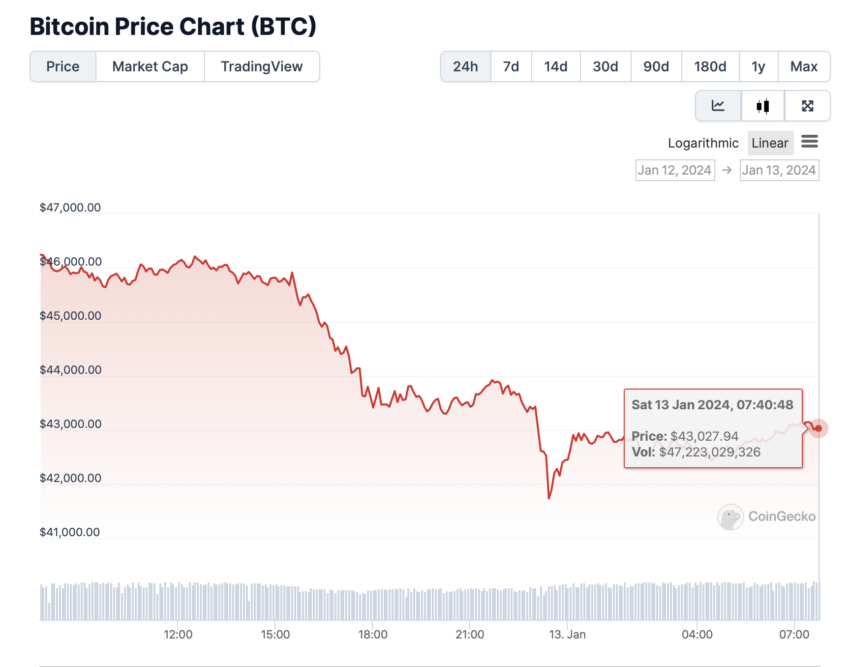Switch to the Market Cap tab

pyautogui.click(x=150, y=67)
